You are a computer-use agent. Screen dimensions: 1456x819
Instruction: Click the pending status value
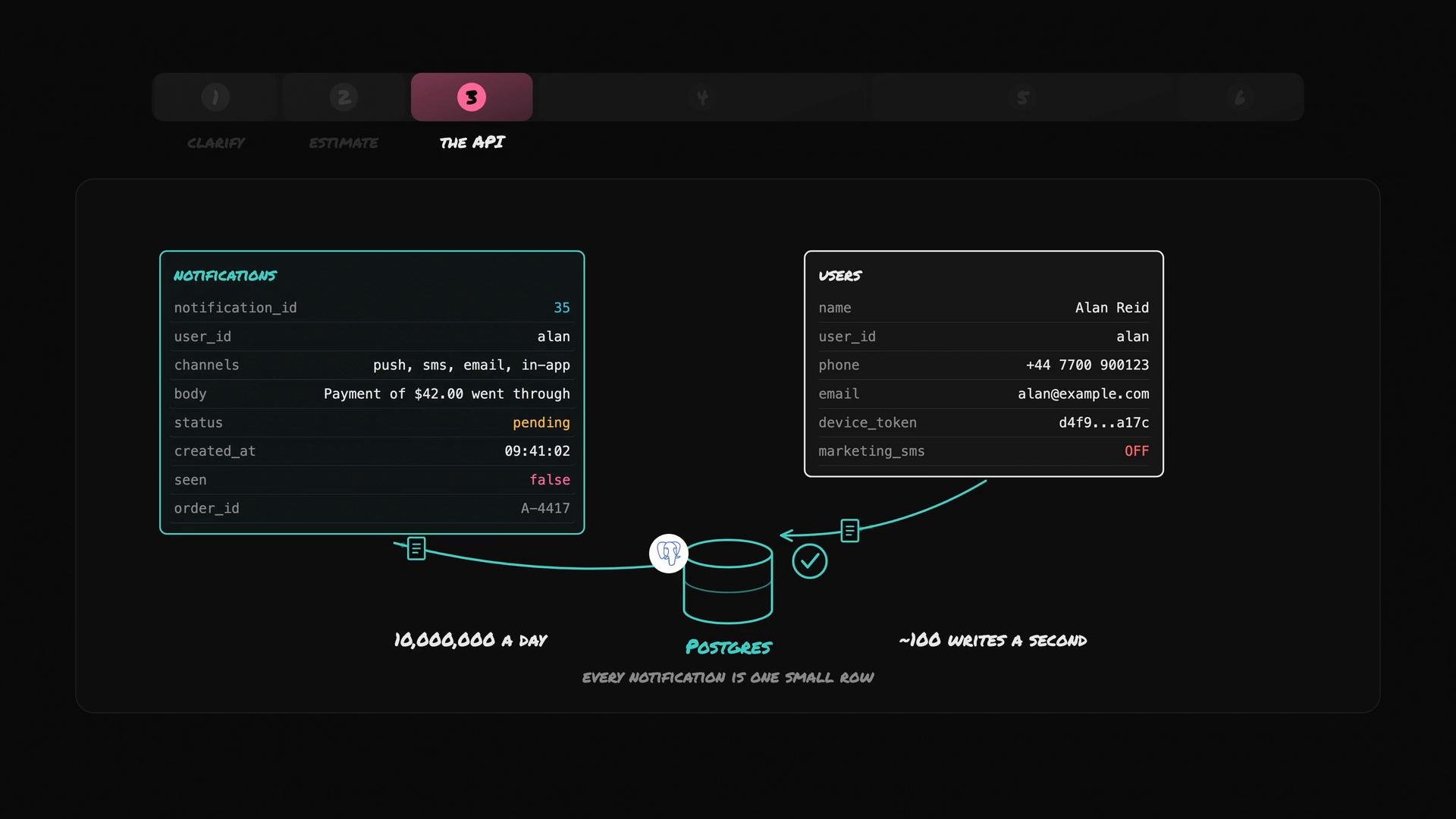pyautogui.click(x=541, y=422)
